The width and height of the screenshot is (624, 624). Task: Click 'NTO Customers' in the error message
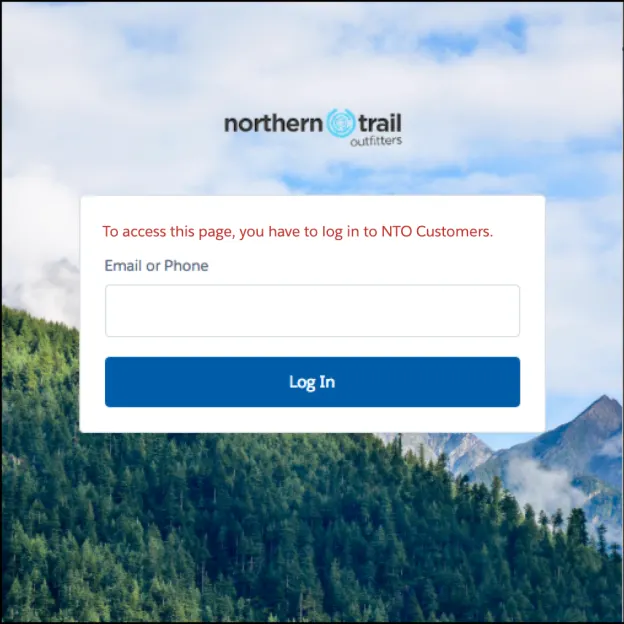[437, 231]
